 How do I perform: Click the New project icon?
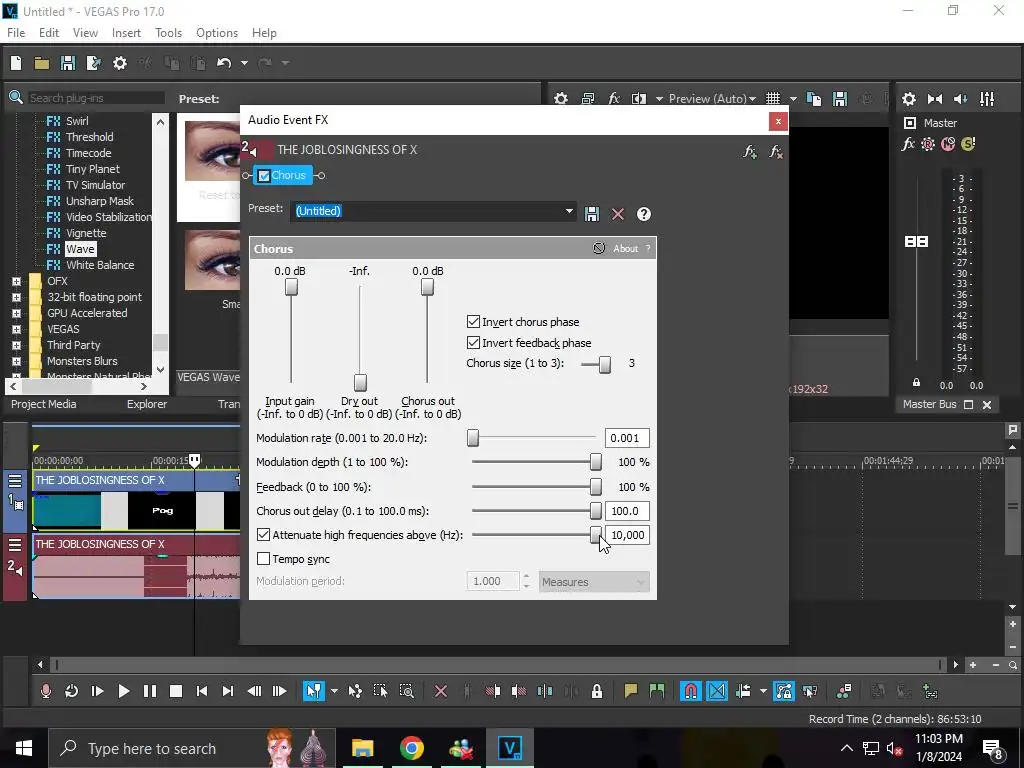(16, 63)
